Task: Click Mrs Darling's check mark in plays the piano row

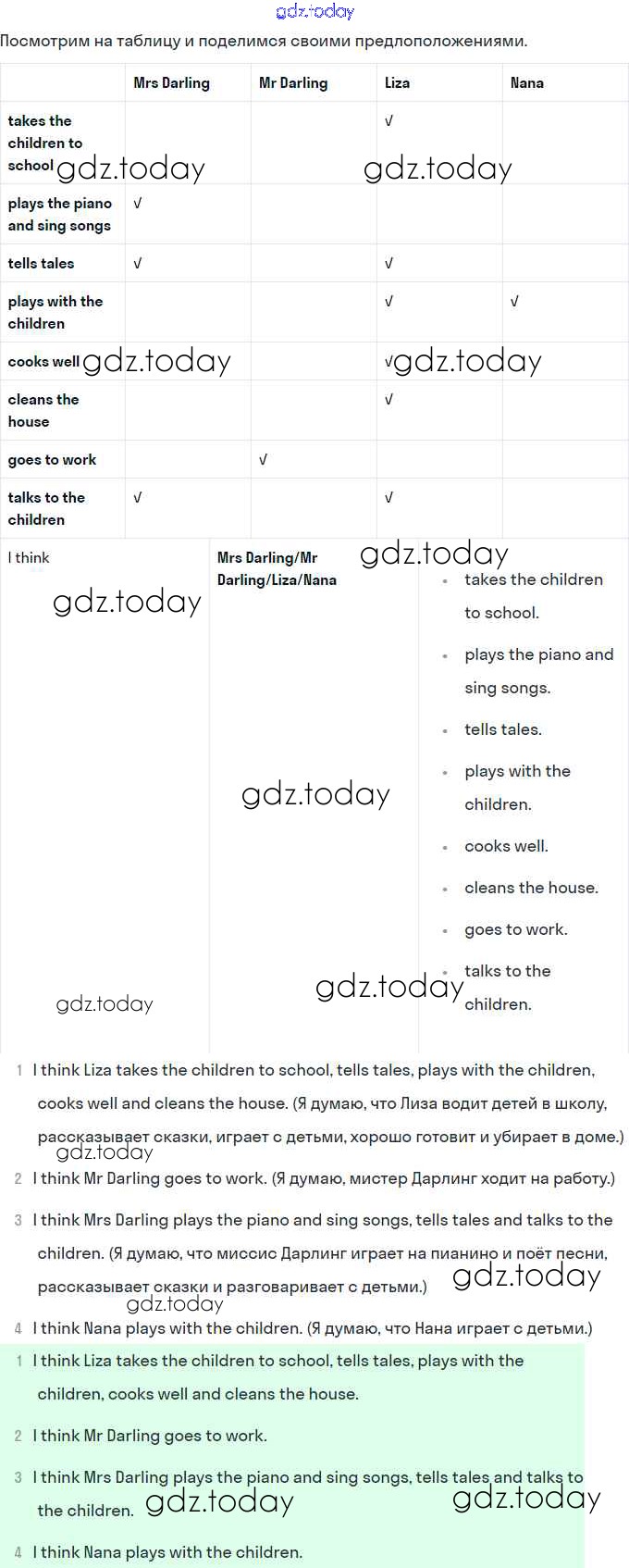Action: coord(138,204)
